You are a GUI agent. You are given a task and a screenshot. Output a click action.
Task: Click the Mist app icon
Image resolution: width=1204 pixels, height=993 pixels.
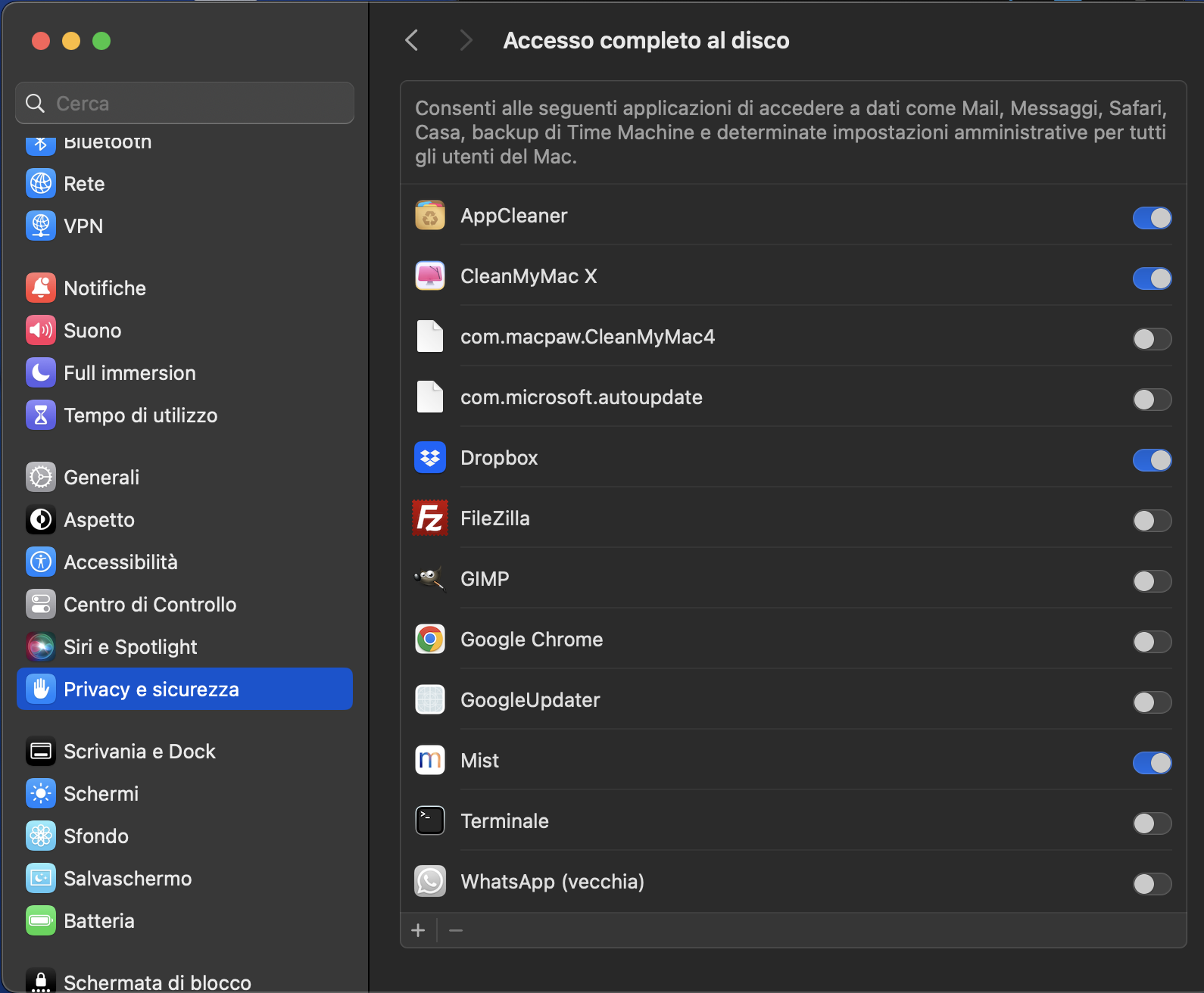[x=430, y=761]
